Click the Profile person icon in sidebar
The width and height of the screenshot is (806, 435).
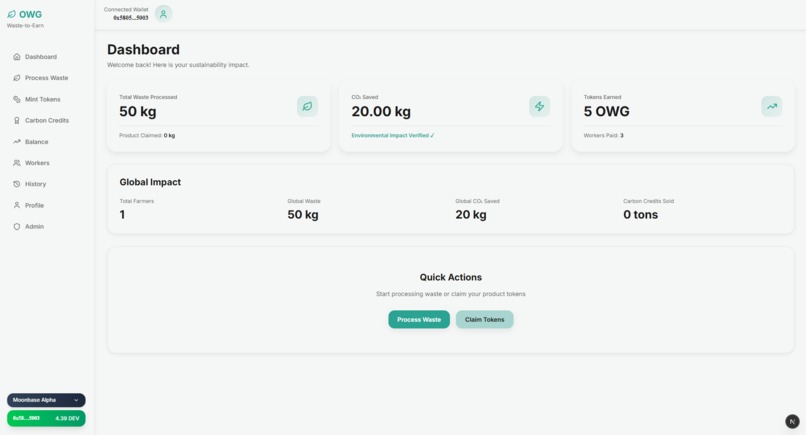point(16,205)
